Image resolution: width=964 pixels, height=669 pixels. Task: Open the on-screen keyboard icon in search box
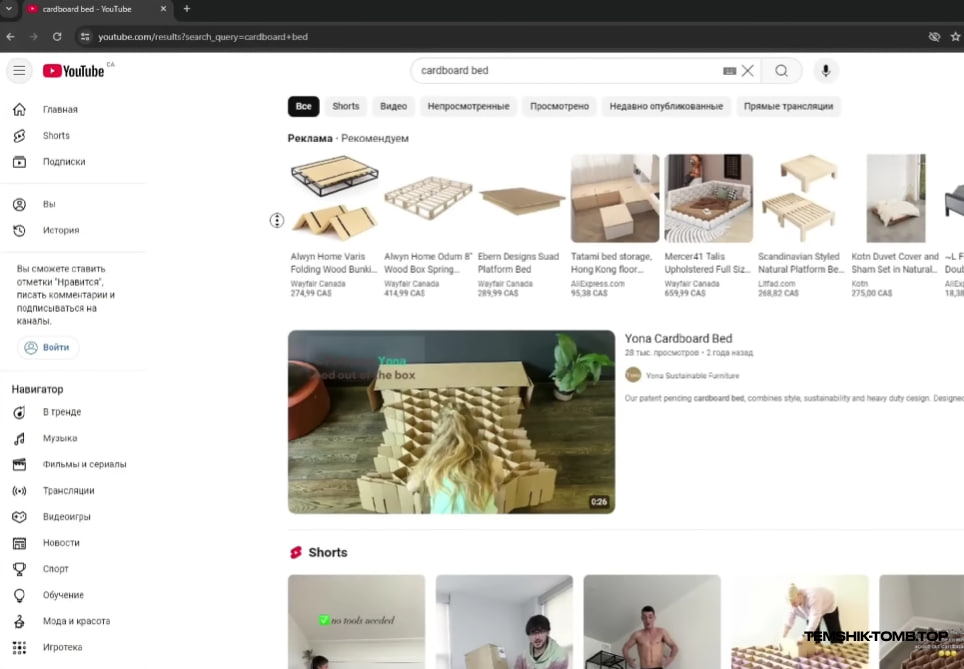coord(729,71)
